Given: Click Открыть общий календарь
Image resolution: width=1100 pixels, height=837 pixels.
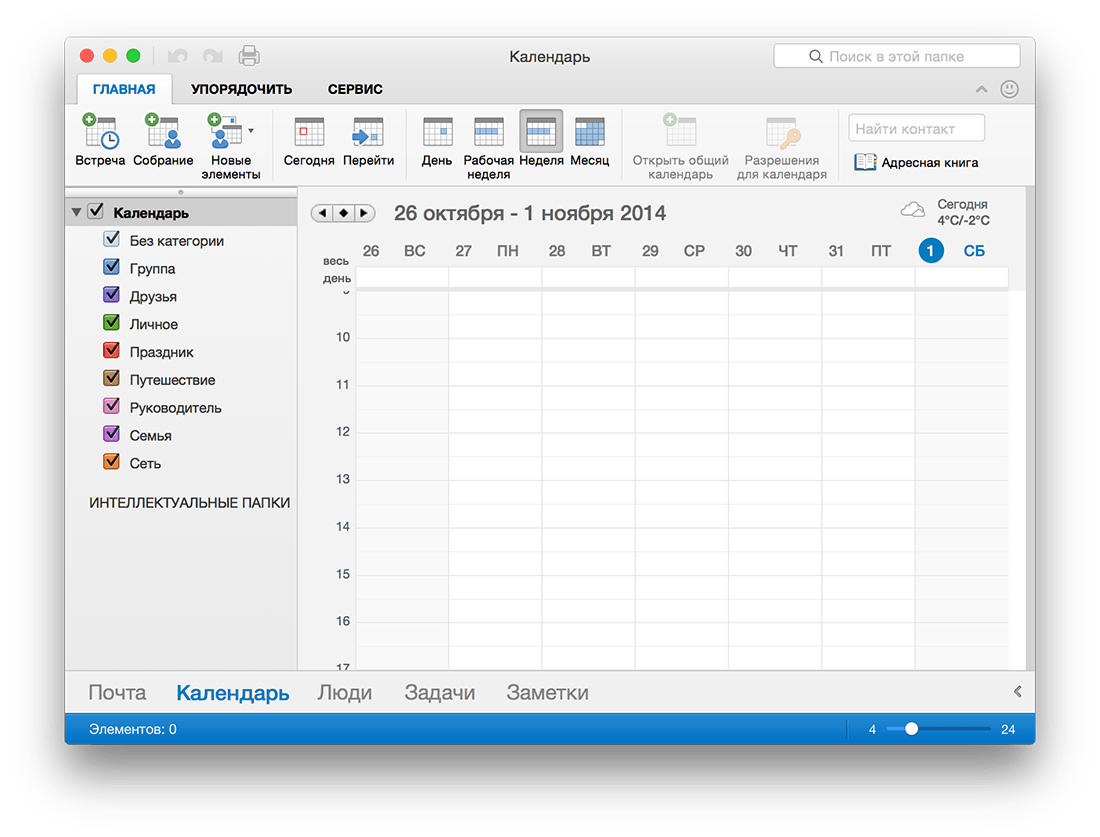Looking at the screenshot, I should [x=680, y=146].
